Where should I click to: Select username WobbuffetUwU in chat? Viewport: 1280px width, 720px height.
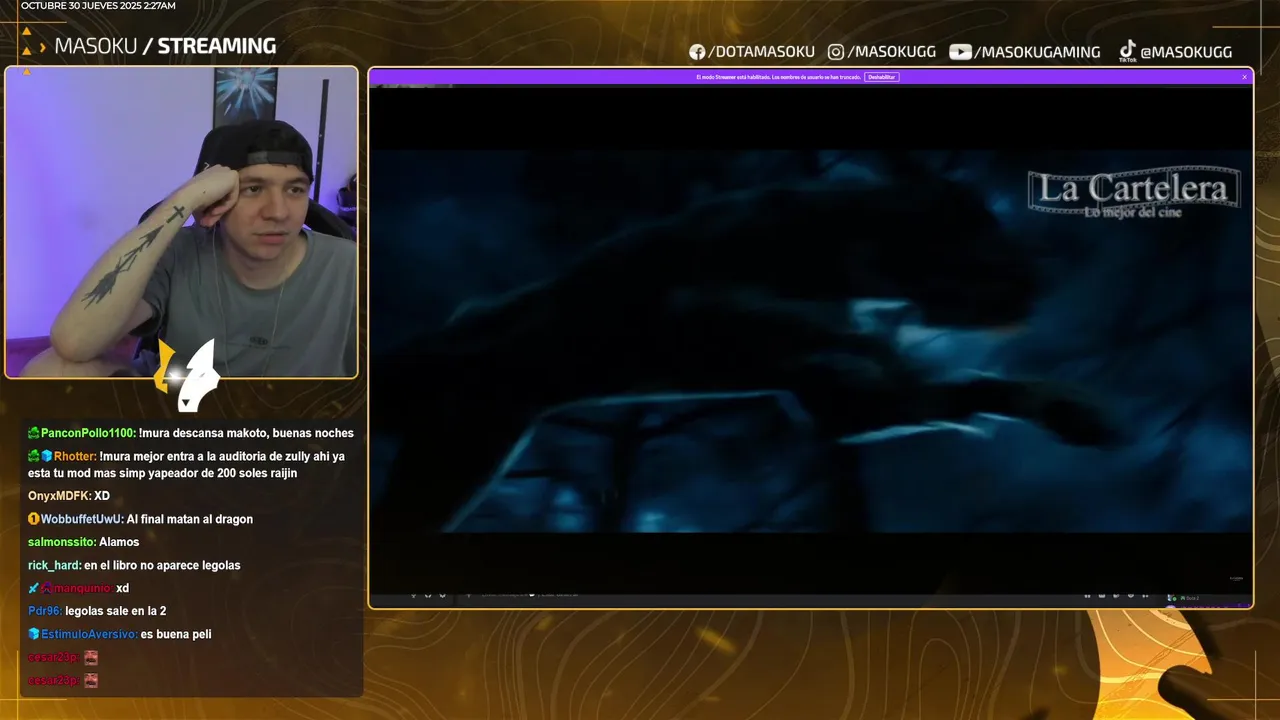pyautogui.click(x=82, y=519)
